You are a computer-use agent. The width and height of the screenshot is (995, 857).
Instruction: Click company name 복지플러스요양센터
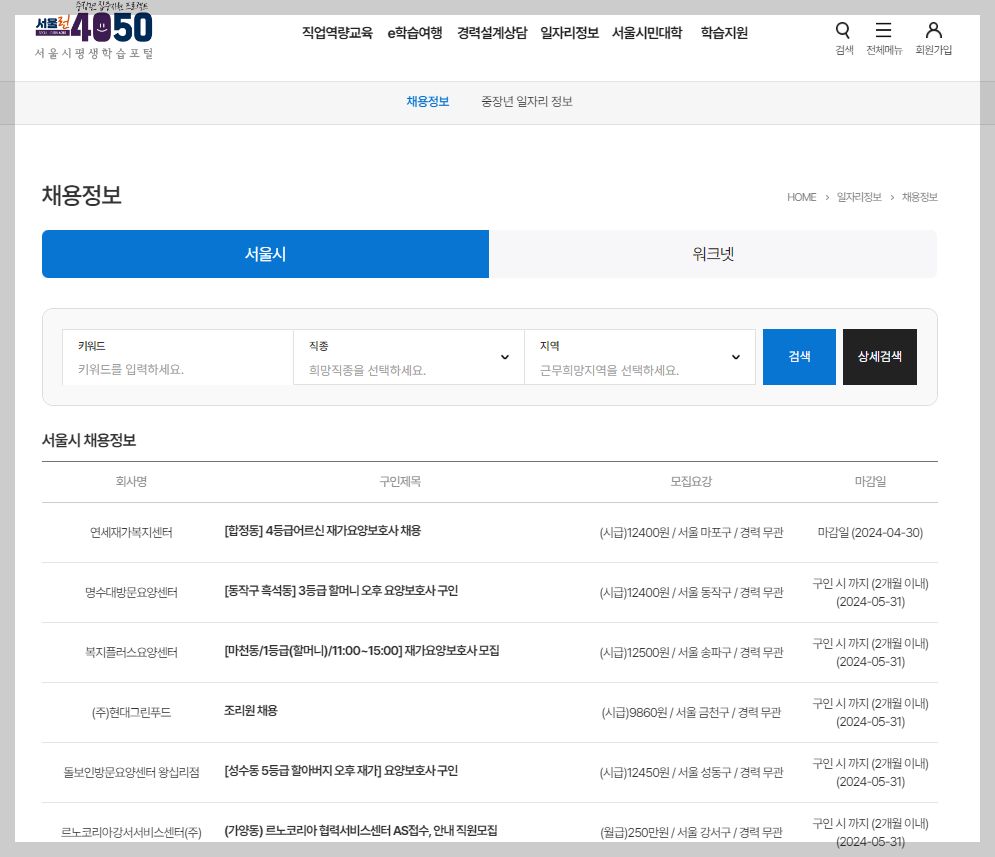[x=131, y=653]
